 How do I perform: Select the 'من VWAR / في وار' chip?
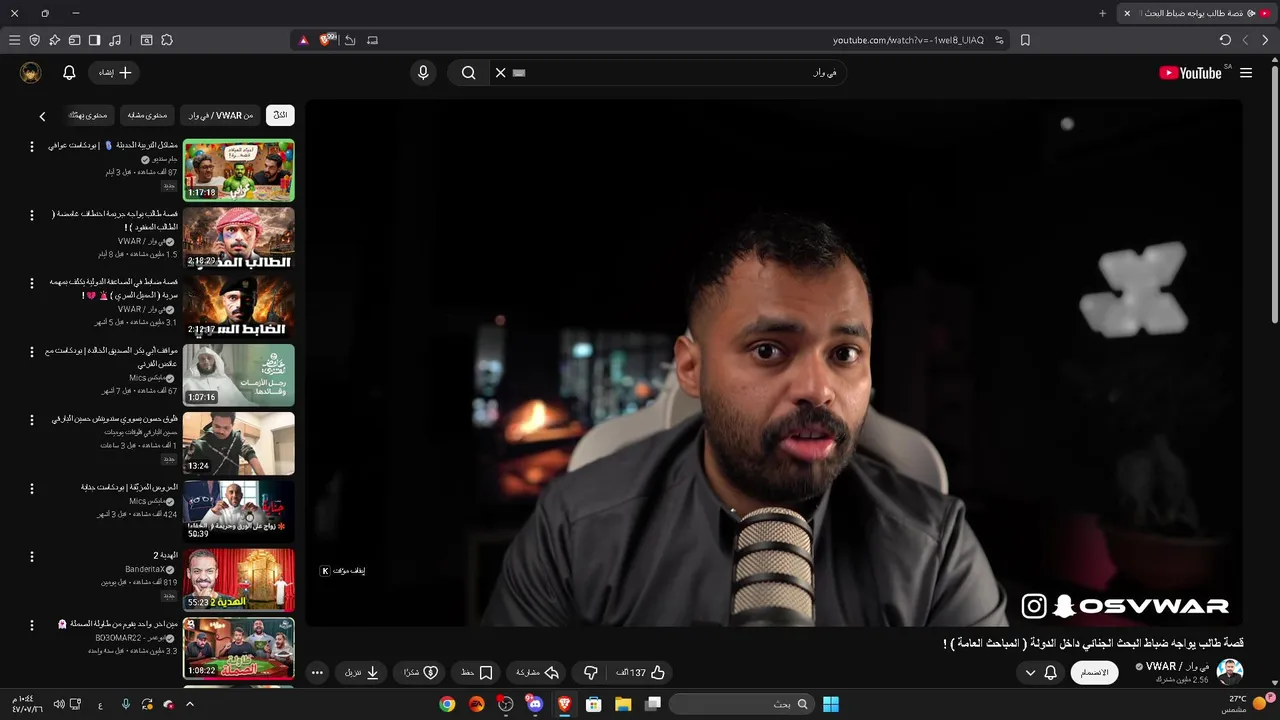click(221, 115)
